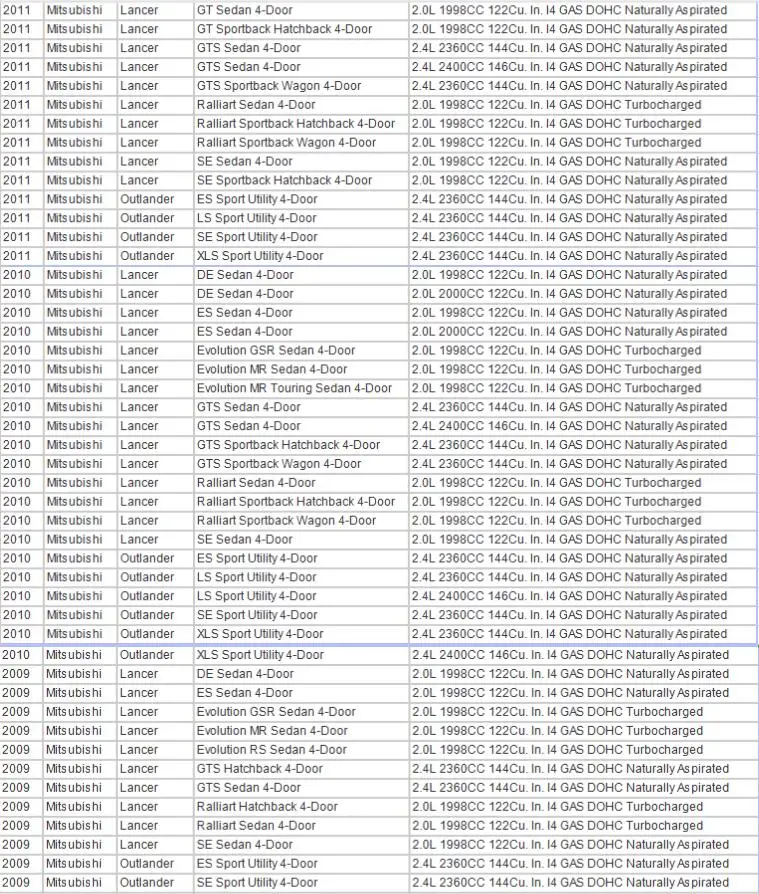
Task: Select 'Evolution MR Touring Sedan 4-Door' cell
Action: pos(301,388)
